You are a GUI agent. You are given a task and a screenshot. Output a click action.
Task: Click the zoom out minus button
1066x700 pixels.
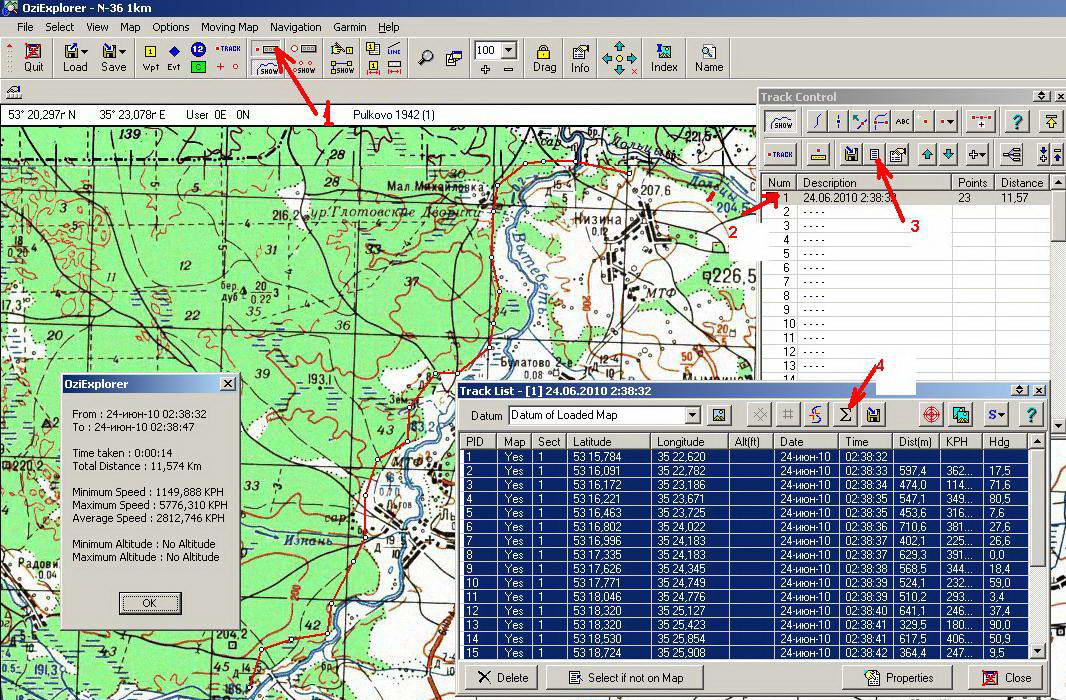click(x=508, y=69)
